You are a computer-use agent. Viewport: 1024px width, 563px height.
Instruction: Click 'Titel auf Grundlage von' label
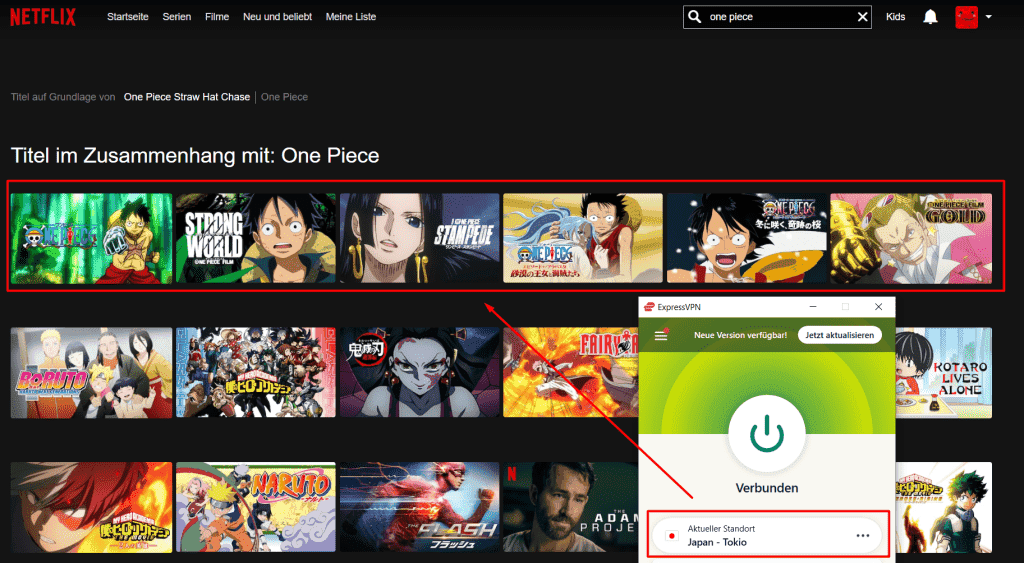click(x=63, y=97)
